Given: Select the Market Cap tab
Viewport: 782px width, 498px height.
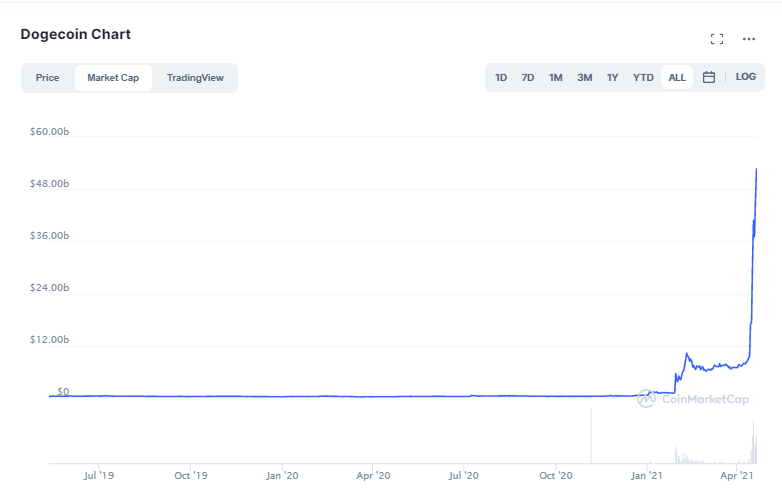Looking at the screenshot, I should (x=113, y=78).
